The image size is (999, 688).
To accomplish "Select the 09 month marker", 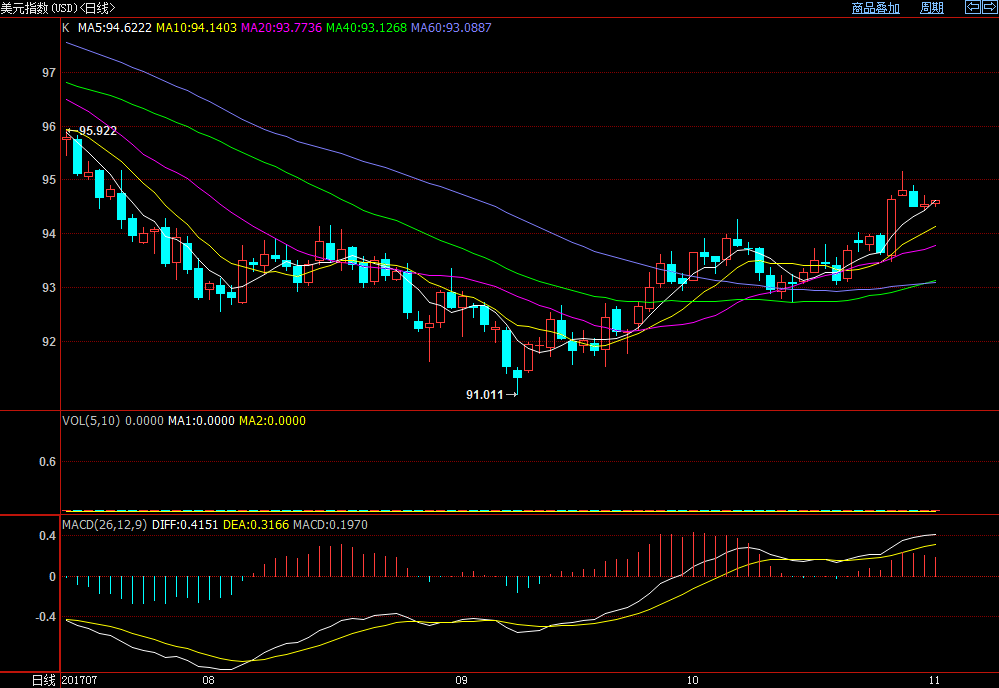I will pyautogui.click(x=461, y=680).
